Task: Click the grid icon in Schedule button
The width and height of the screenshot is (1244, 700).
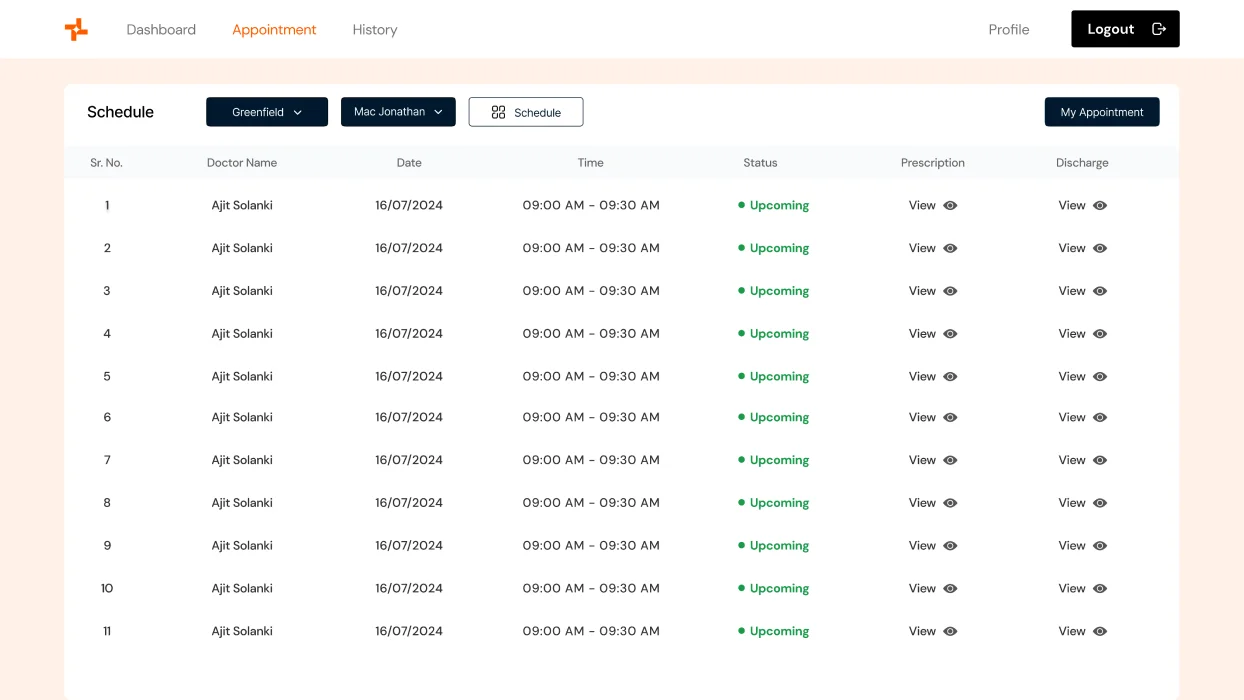Action: click(498, 112)
